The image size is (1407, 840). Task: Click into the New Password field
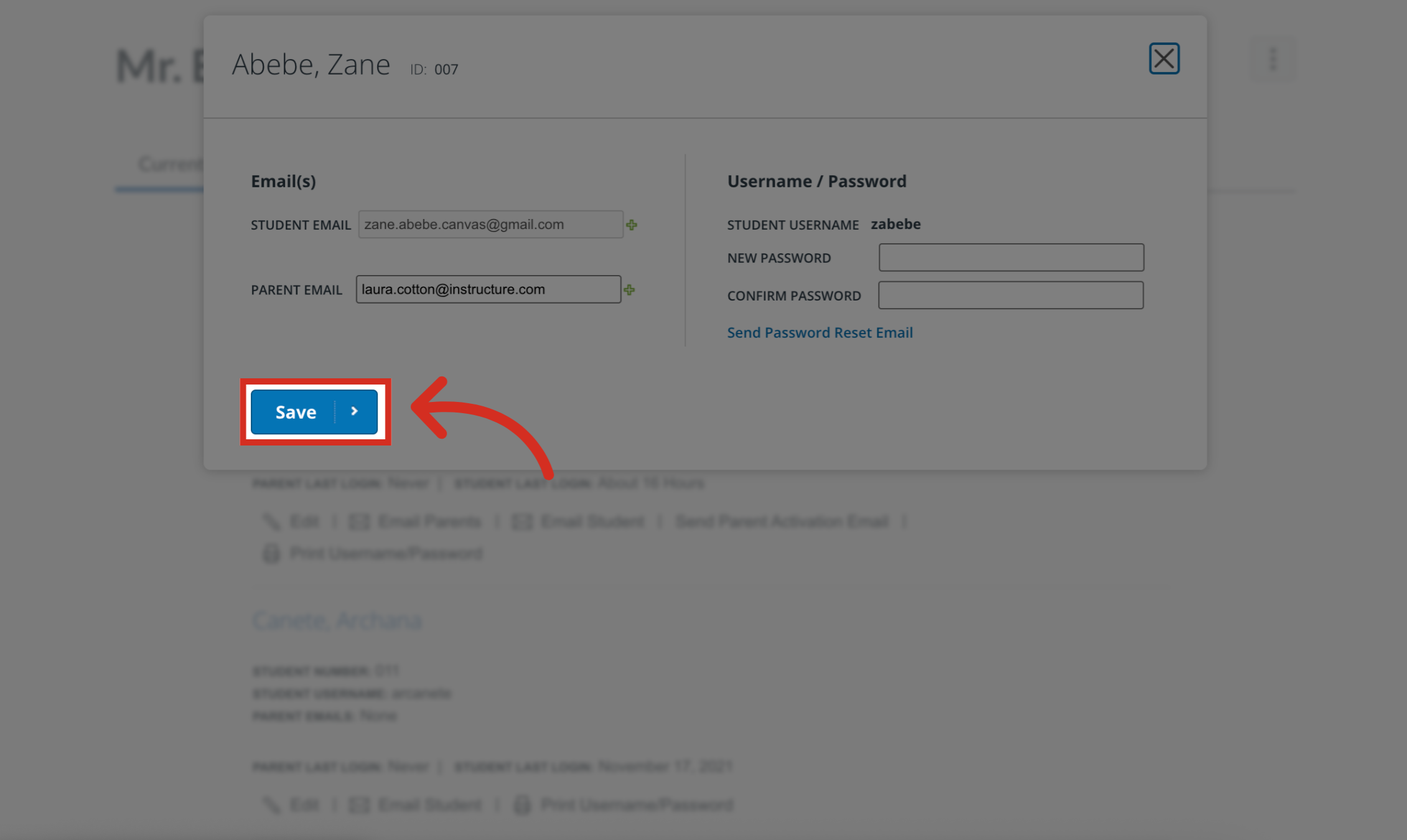(x=1011, y=258)
